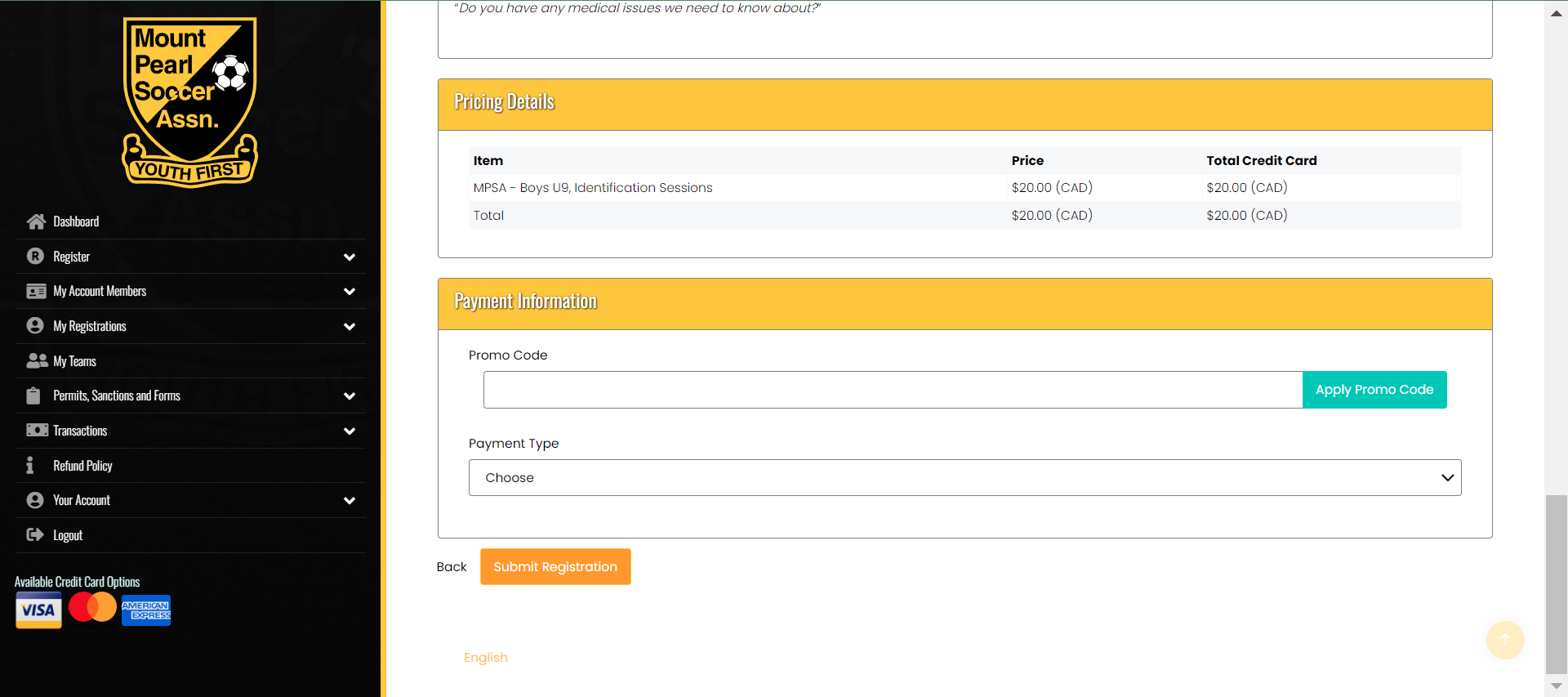Image resolution: width=1568 pixels, height=697 pixels.
Task: Click the scrollbar up arrow
Action: tap(1556, 12)
